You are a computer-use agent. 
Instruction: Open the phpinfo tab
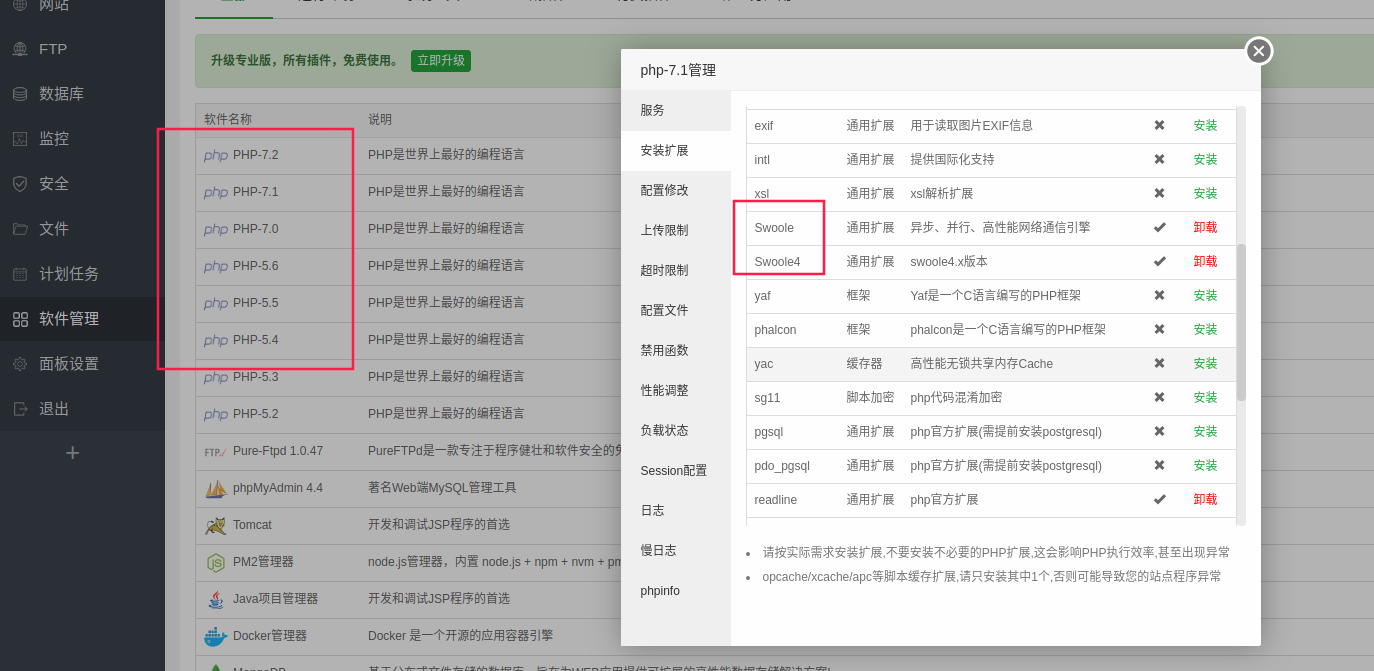click(676, 590)
